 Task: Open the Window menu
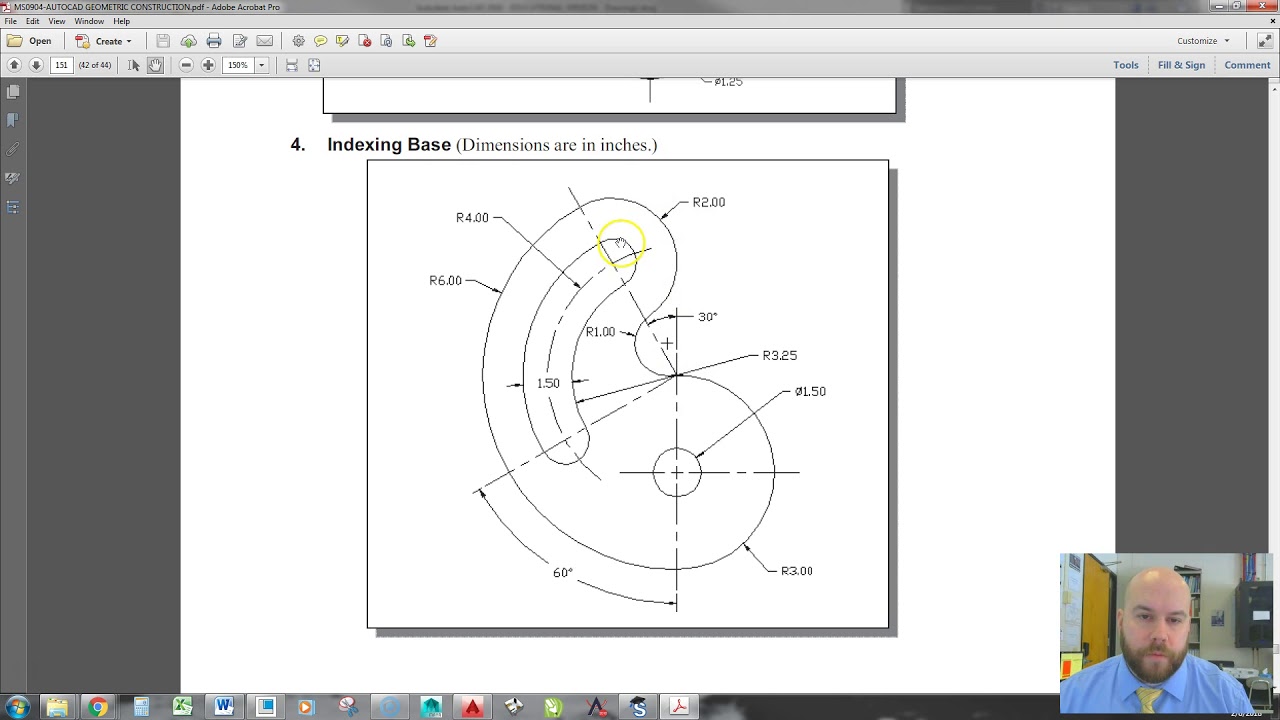[x=89, y=21]
